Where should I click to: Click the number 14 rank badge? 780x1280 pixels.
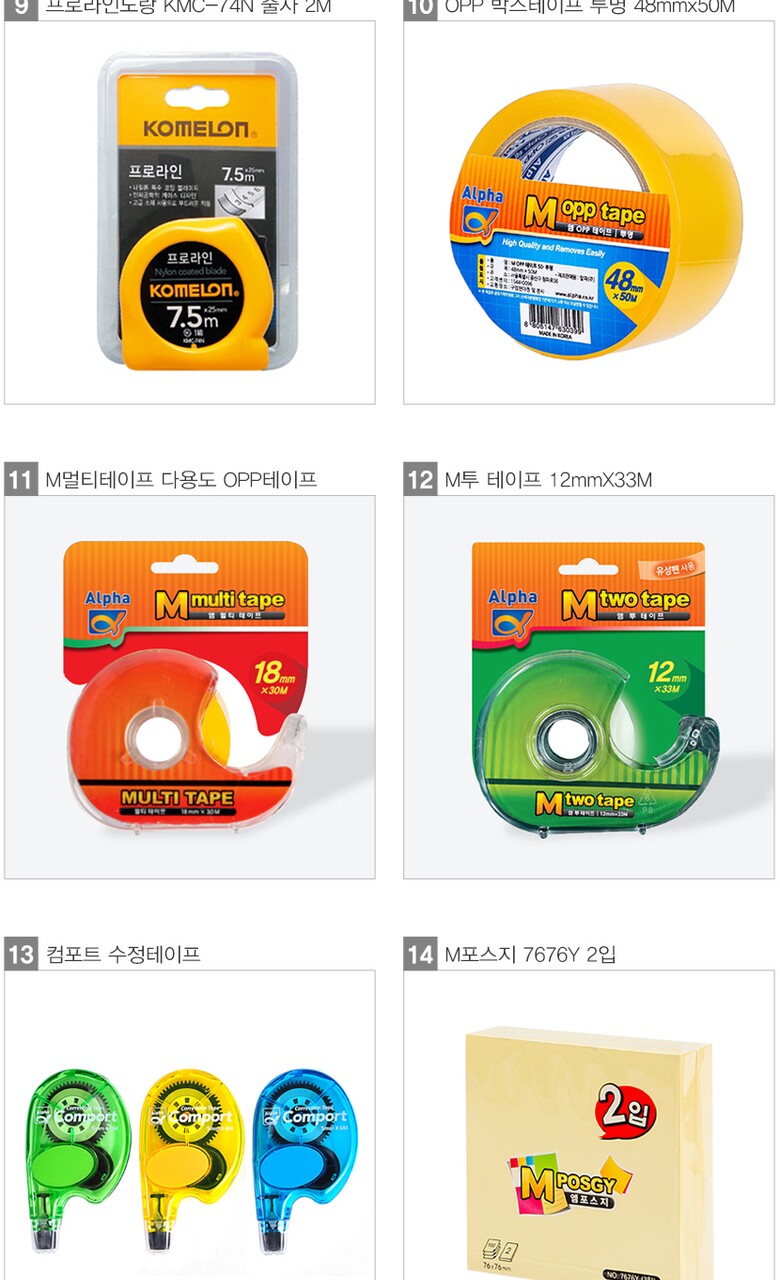tap(420, 954)
